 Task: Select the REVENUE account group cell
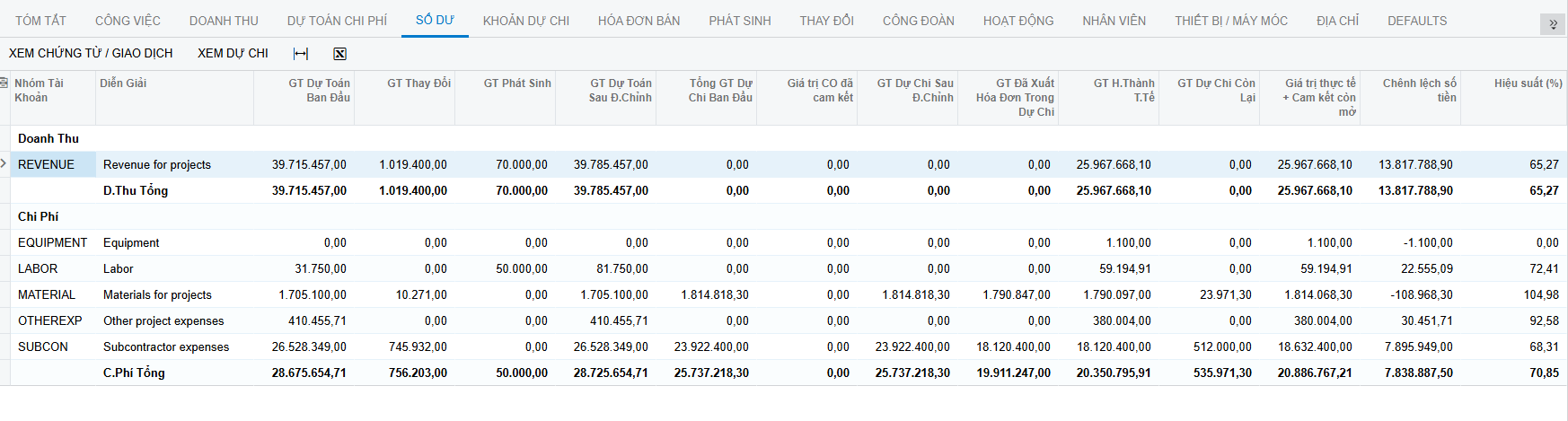pyautogui.click(x=52, y=164)
